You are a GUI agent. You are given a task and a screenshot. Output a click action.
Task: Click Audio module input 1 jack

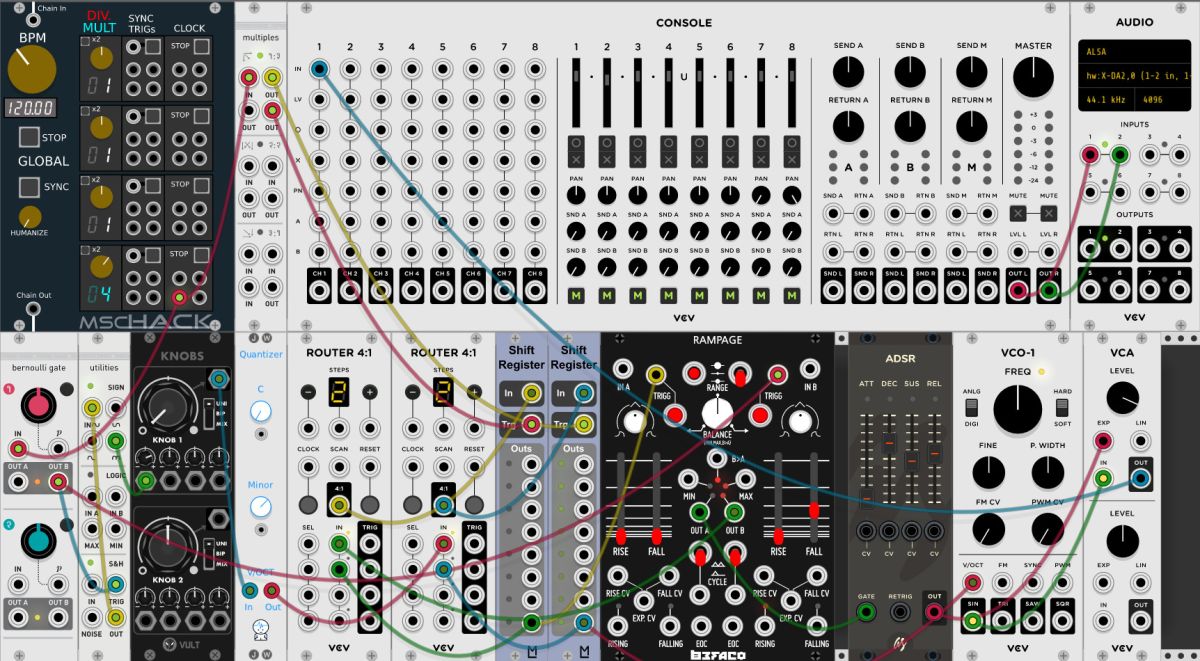point(1090,154)
